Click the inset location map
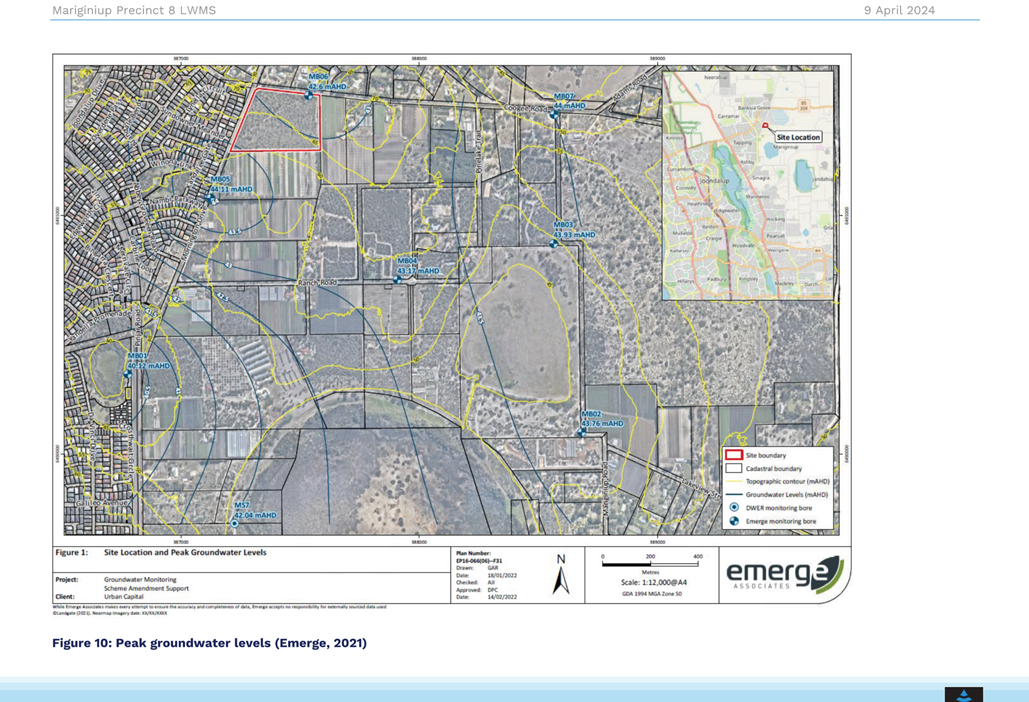This screenshot has width=1029, height=702. click(749, 185)
